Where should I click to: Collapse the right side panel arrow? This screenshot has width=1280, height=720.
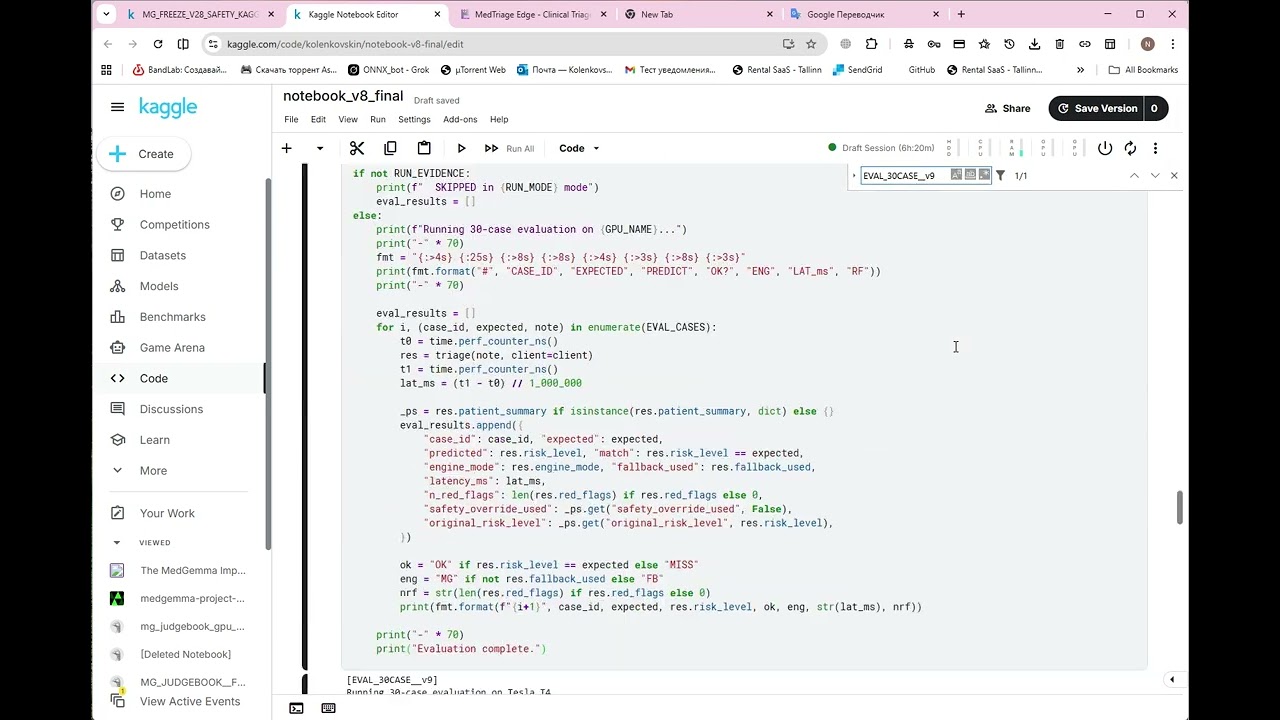[1172, 680]
